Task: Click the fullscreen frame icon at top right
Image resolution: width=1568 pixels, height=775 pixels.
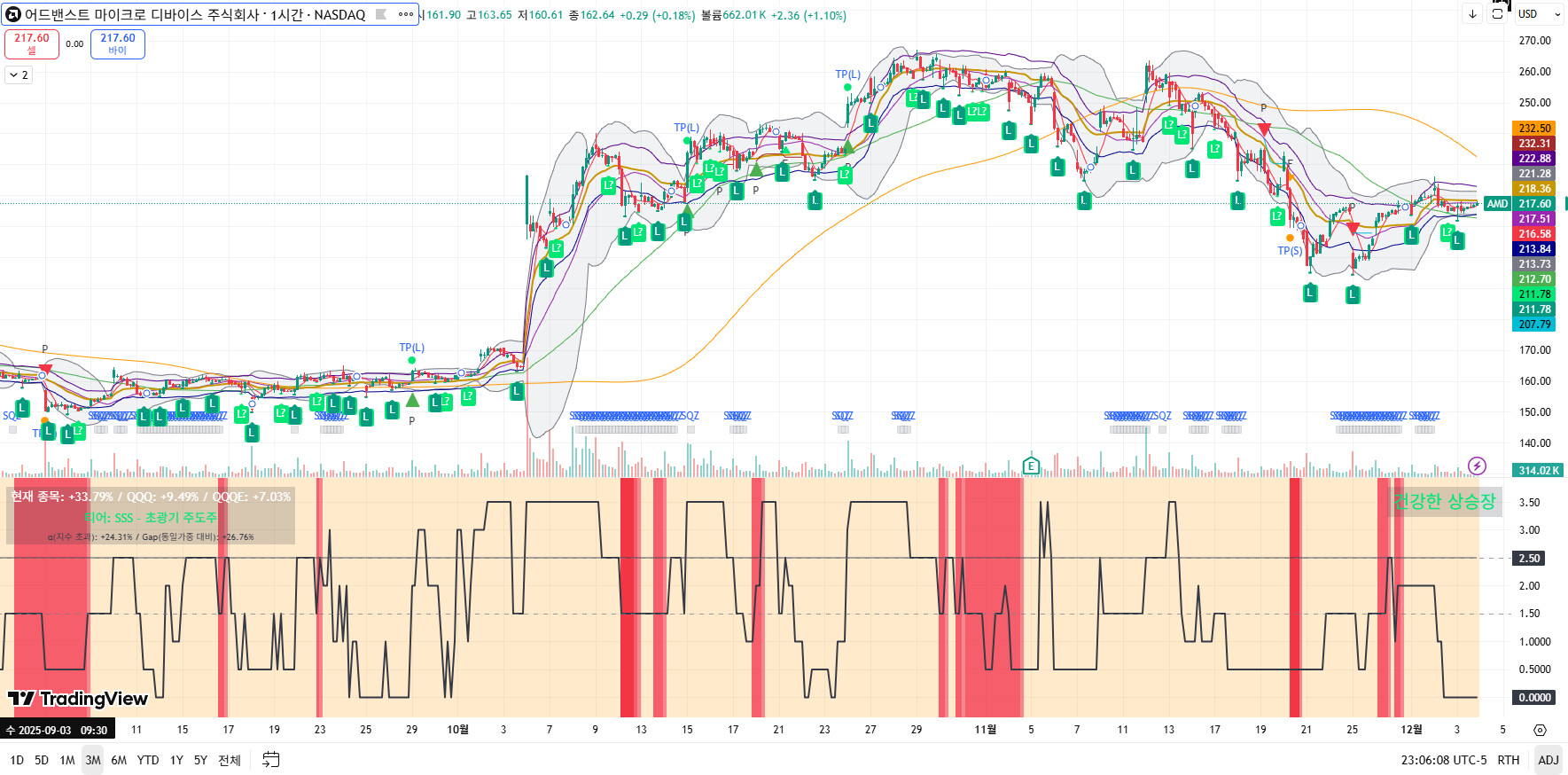Action: (x=1498, y=13)
